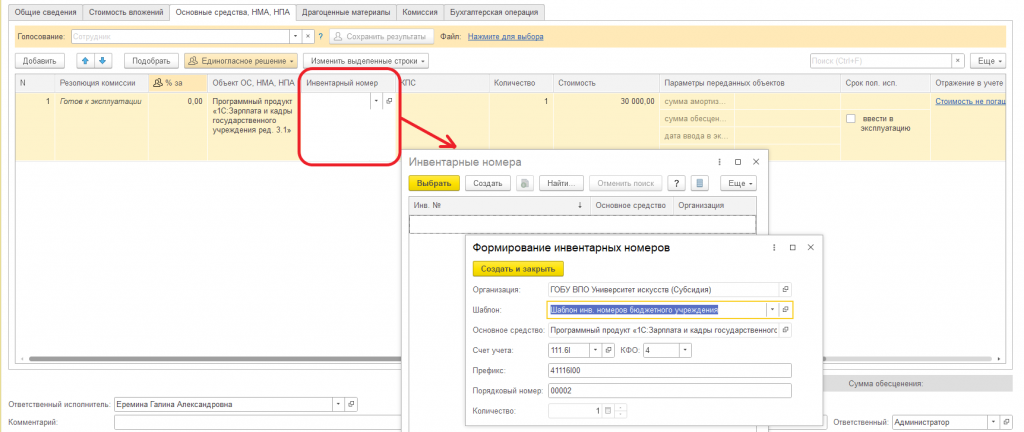Screen dimensions: 1024x432
Task: Open the Единогласное решение dropdown
Action: (x=241, y=61)
